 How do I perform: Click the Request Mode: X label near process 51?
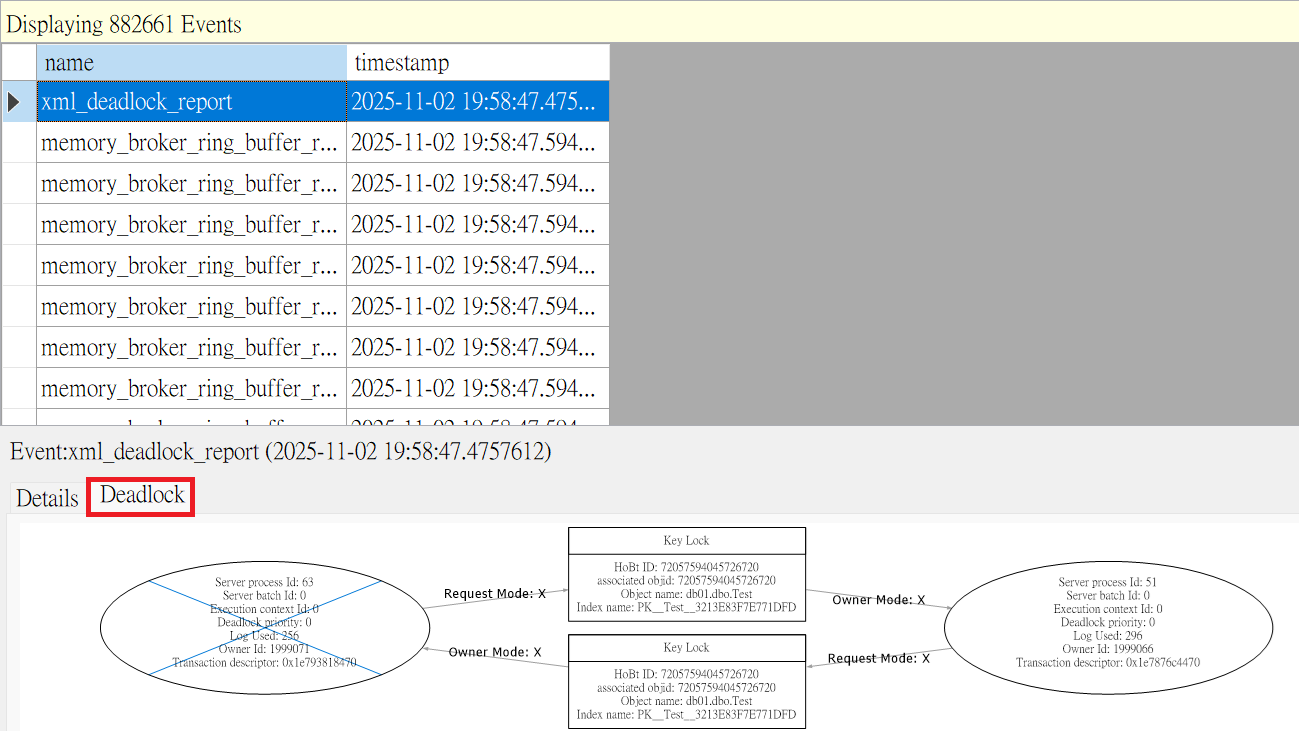click(879, 659)
